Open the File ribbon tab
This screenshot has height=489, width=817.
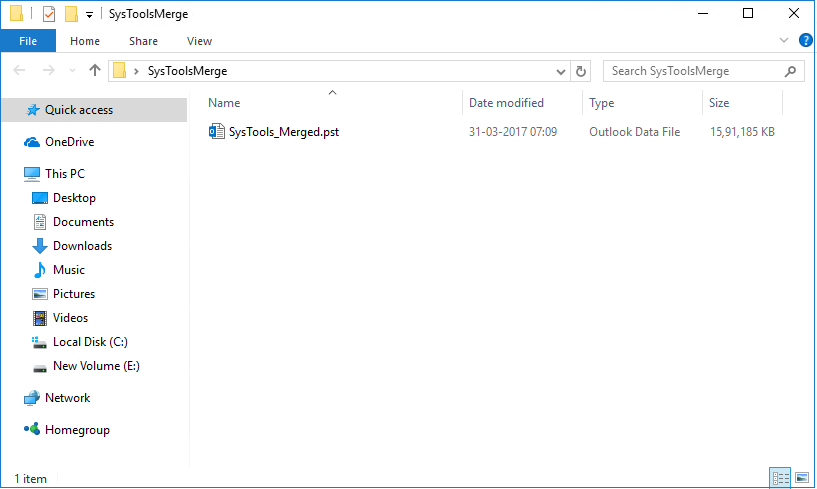28,41
